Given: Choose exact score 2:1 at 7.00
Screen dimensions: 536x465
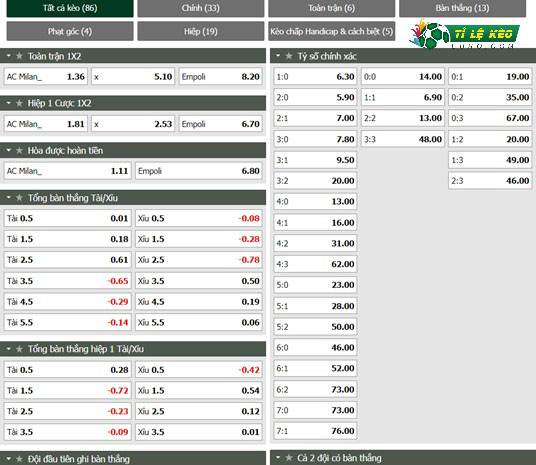Looking at the screenshot, I should (x=315, y=118).
